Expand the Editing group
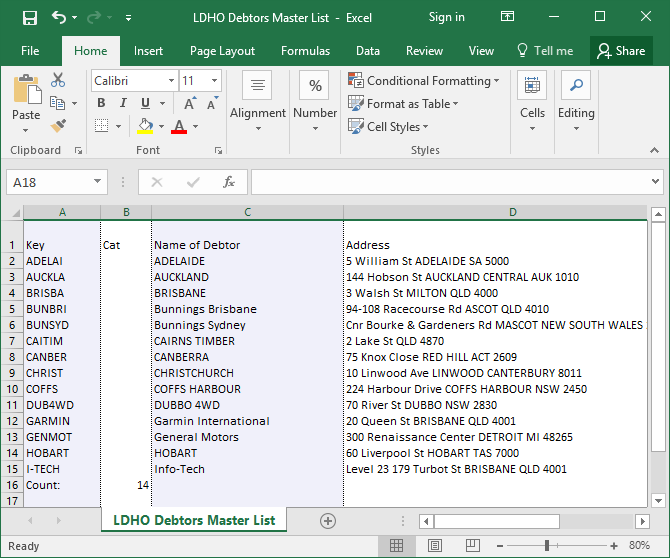670x558 pixels. tap(576, 103)
